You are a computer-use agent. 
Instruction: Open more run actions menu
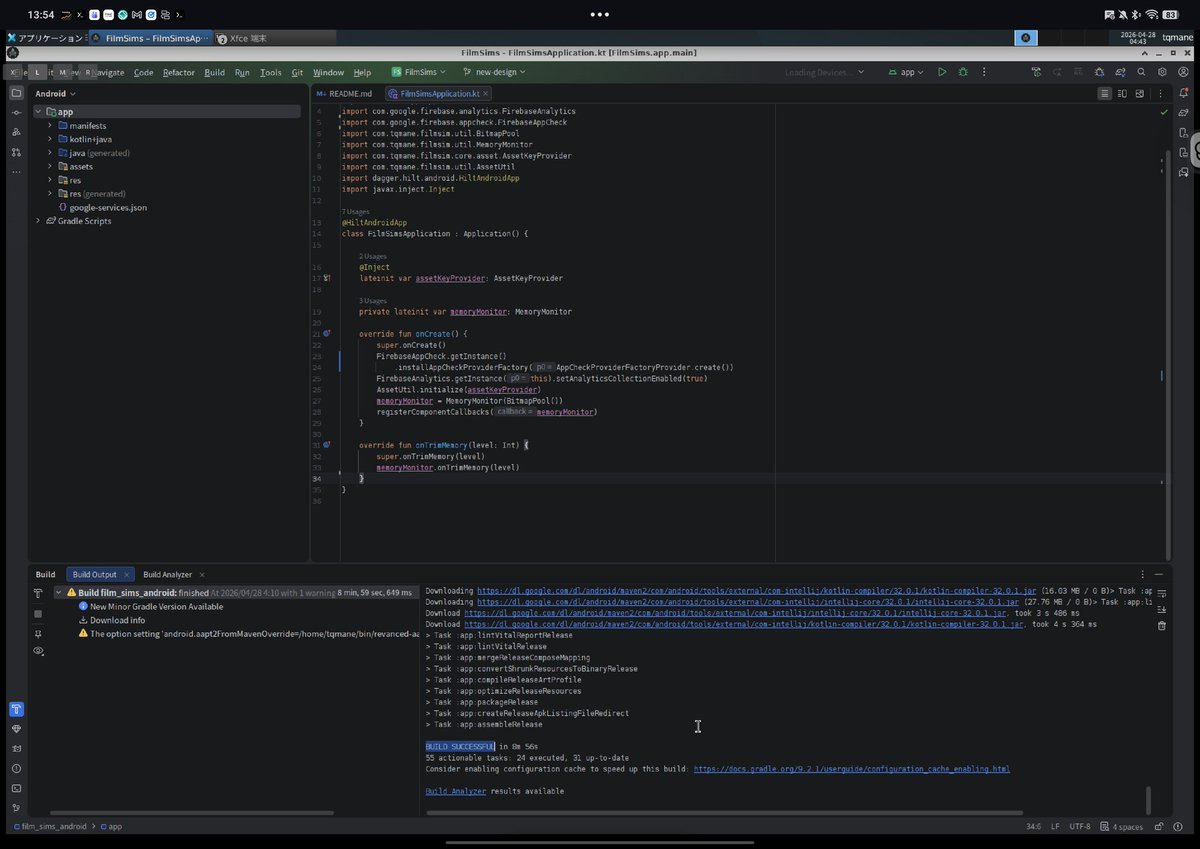(984, 72)
